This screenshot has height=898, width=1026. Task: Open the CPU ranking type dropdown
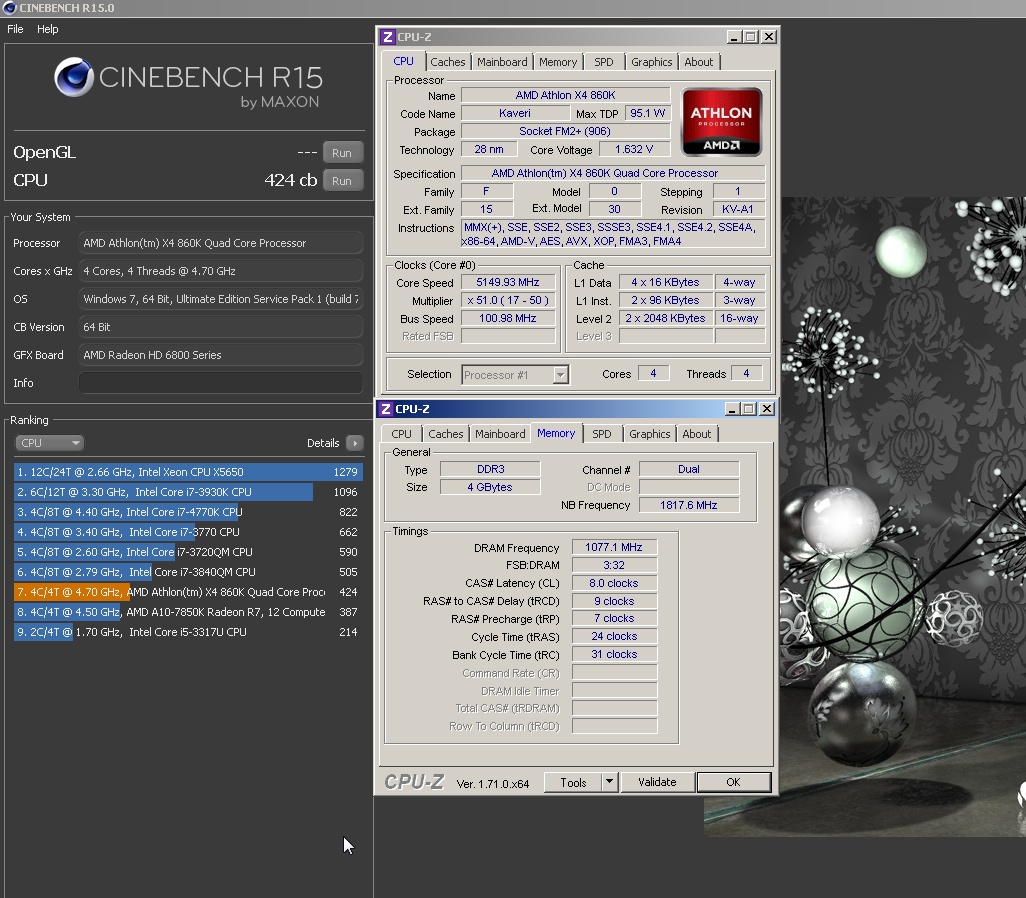pos(49,443)
